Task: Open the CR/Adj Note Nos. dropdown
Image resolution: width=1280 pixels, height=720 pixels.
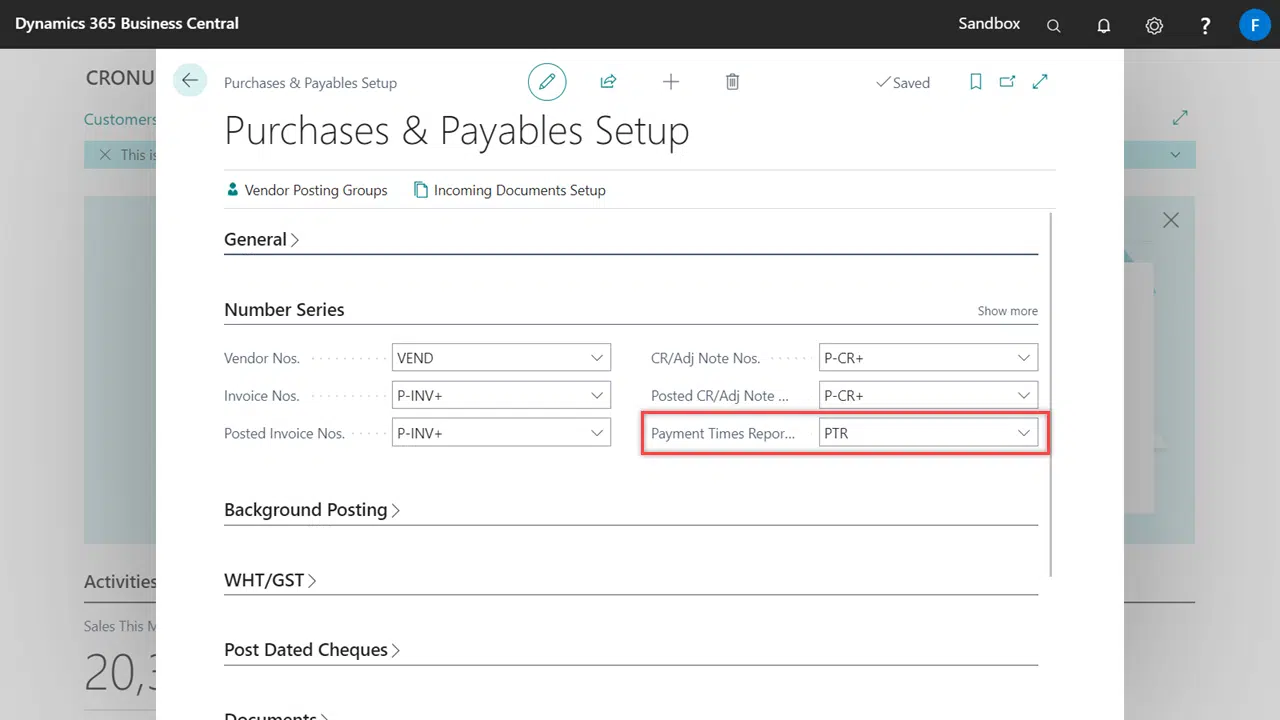Action: [1024, 358]
